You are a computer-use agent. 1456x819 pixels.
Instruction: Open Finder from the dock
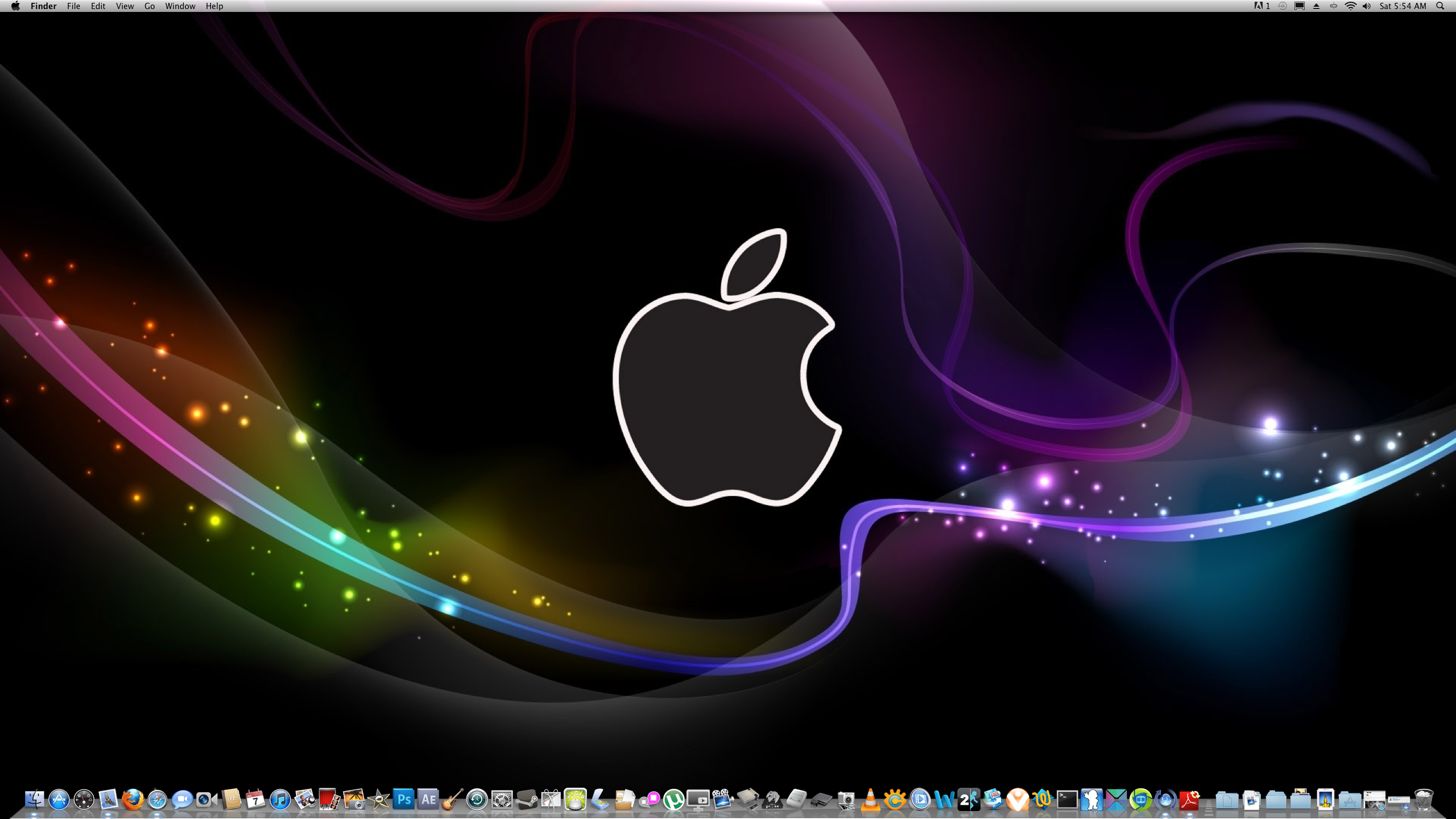[x=34, y=800]
